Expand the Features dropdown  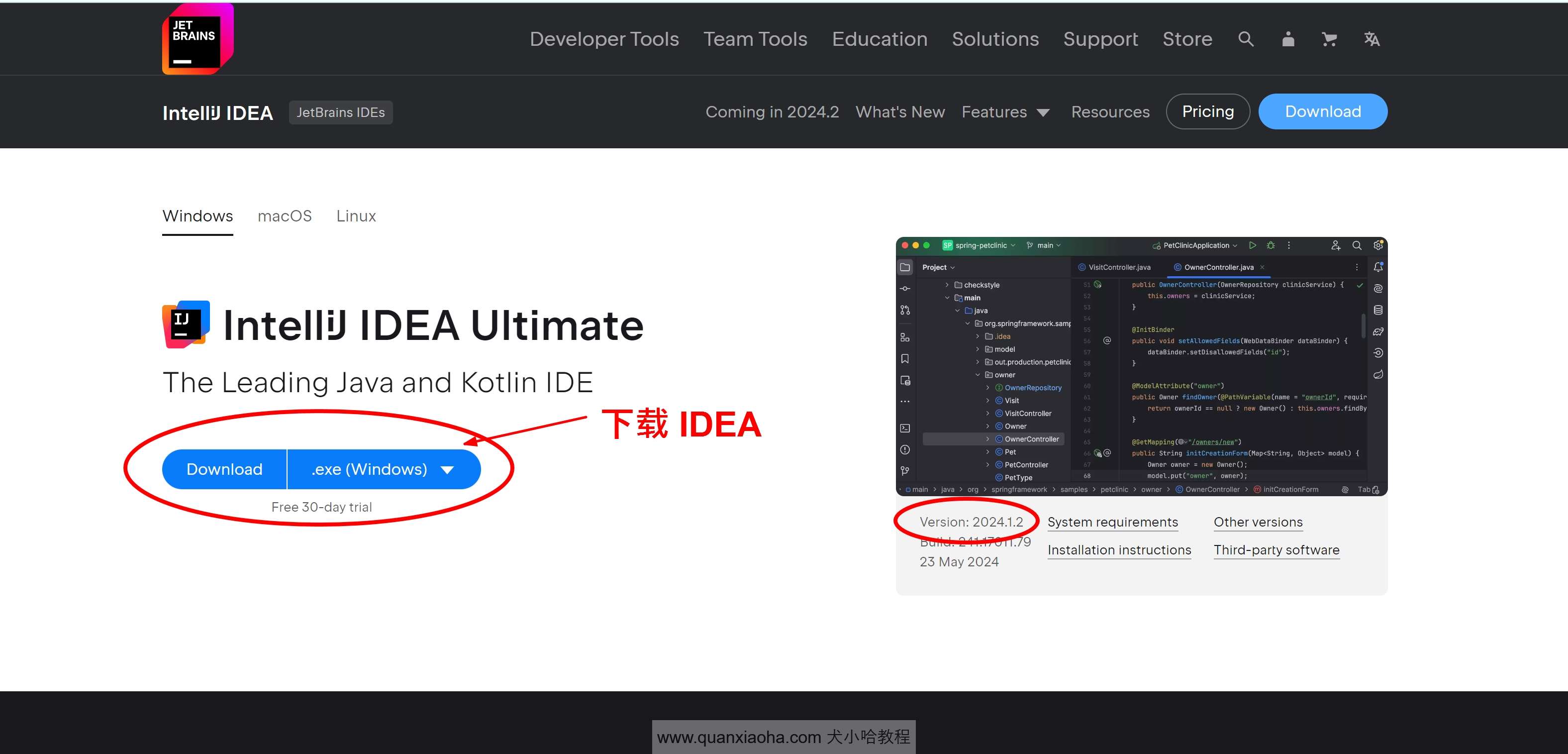pyautogui.click(x=1005, y=112)
